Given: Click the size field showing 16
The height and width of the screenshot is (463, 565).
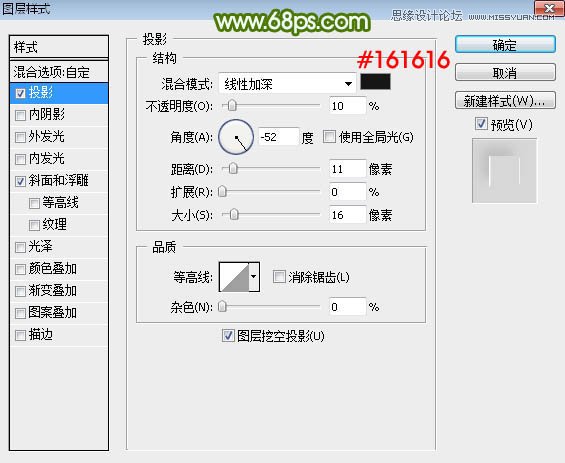Looking at the screenshot, I should click(347, 215).
